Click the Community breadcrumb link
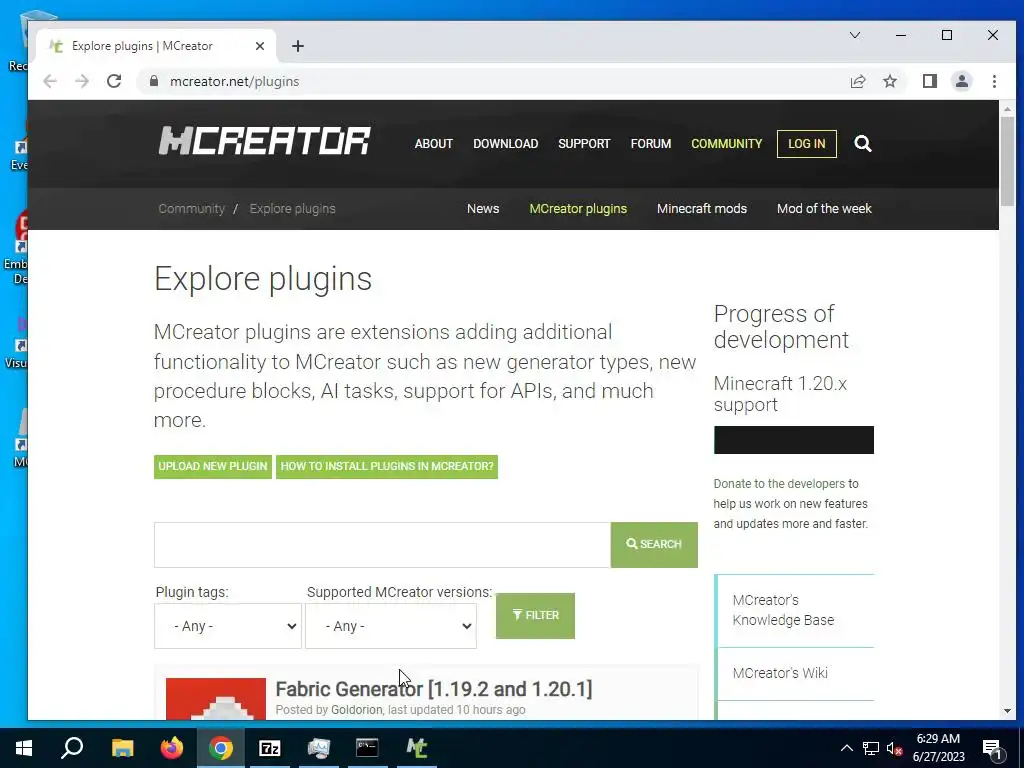1024x768 pixels. pos(191,208)
